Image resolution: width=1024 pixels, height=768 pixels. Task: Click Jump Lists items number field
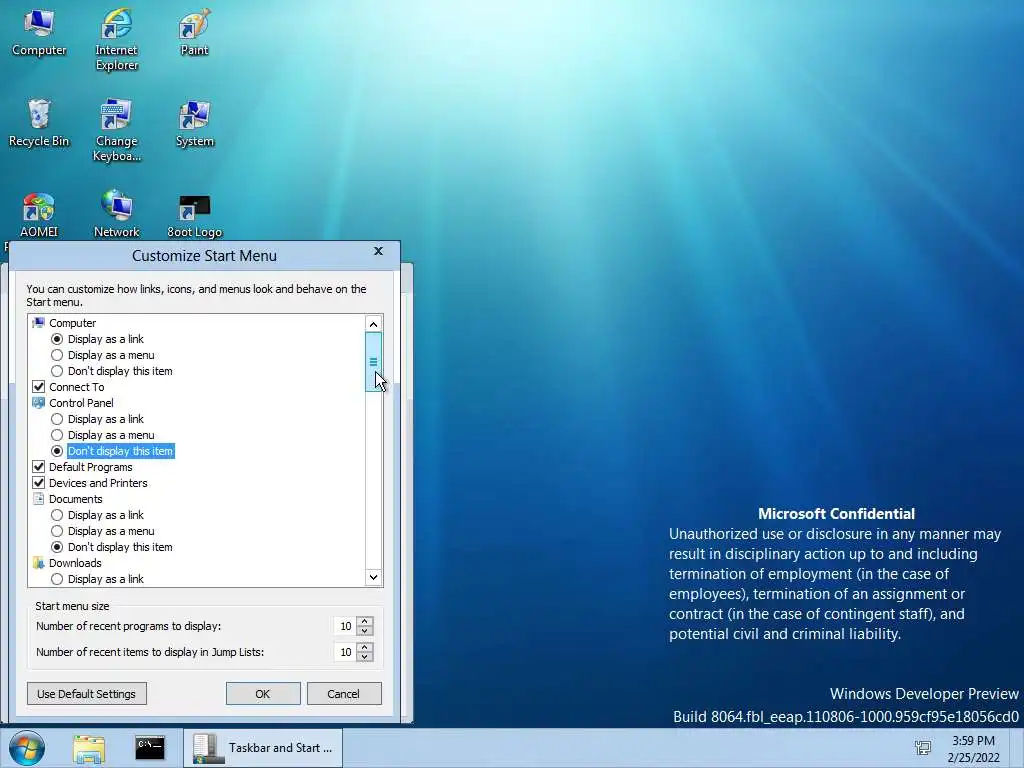(x=344, y=652)
